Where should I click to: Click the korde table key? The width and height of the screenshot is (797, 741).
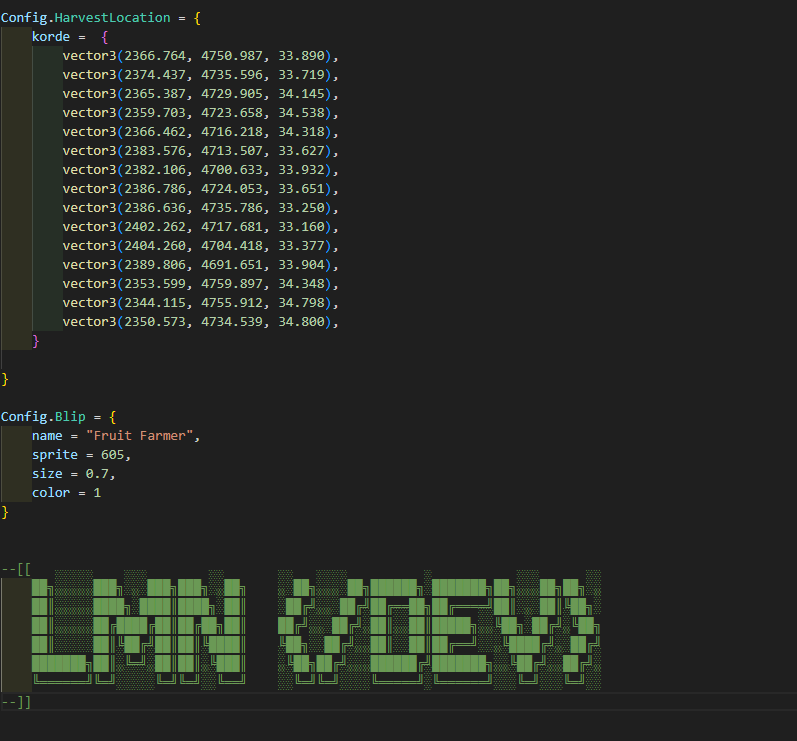coord(51,37)
